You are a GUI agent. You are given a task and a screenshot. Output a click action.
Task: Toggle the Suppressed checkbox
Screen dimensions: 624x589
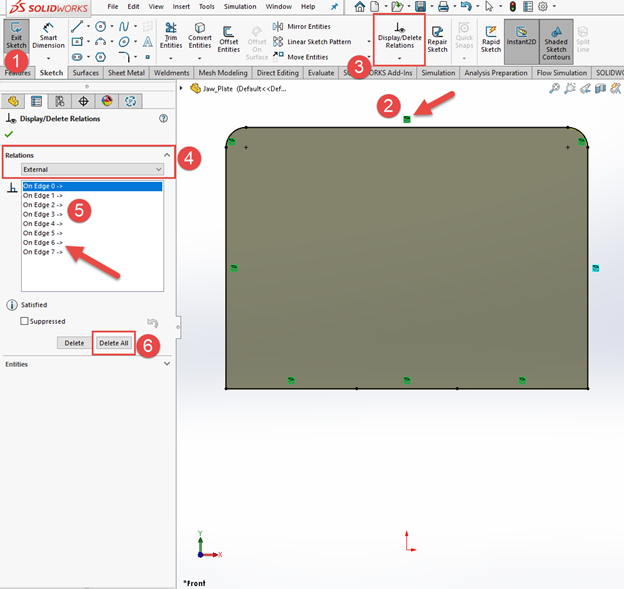(24, 321)
